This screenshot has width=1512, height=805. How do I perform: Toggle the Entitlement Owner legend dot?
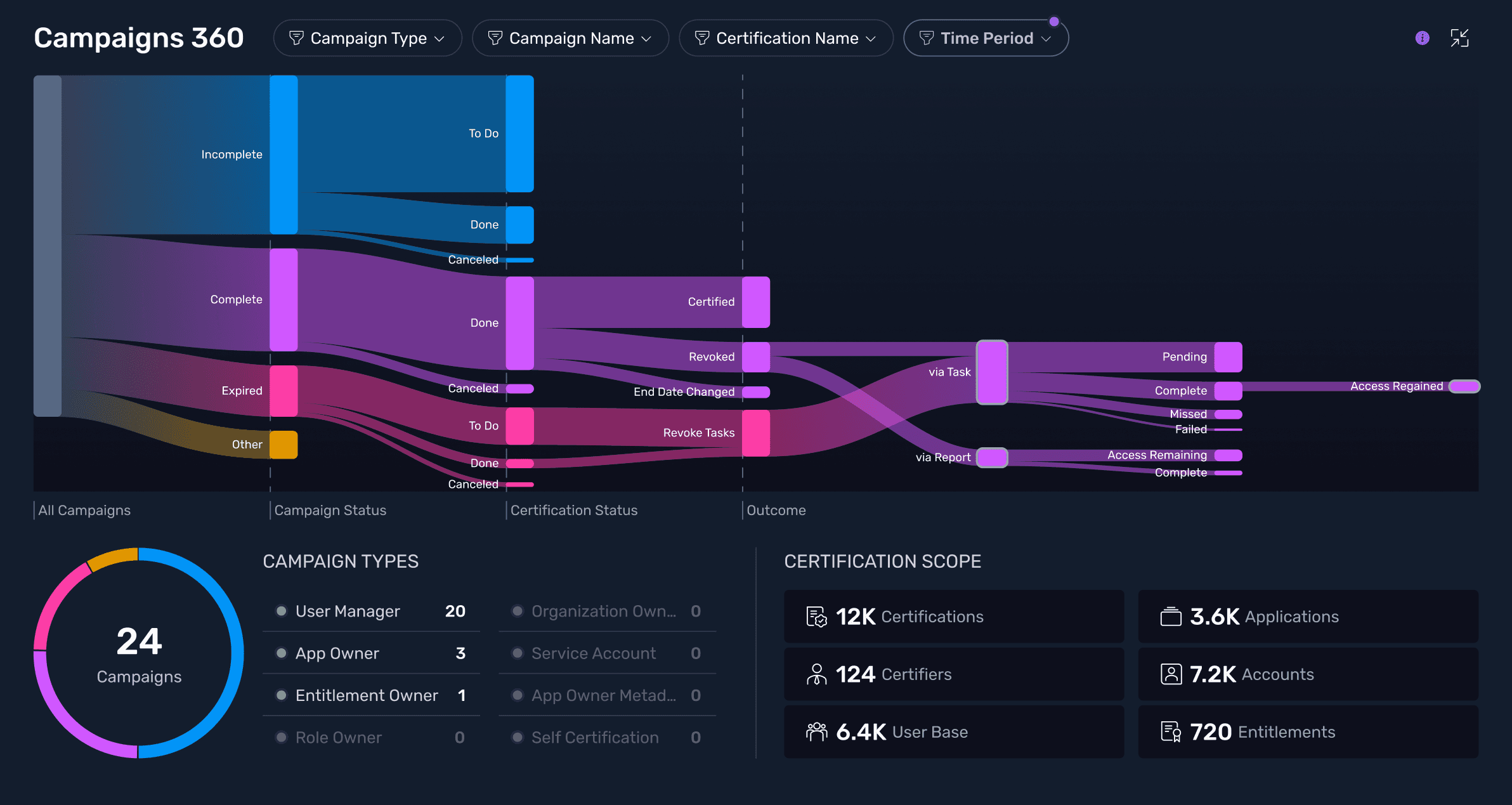click(281, 695)
